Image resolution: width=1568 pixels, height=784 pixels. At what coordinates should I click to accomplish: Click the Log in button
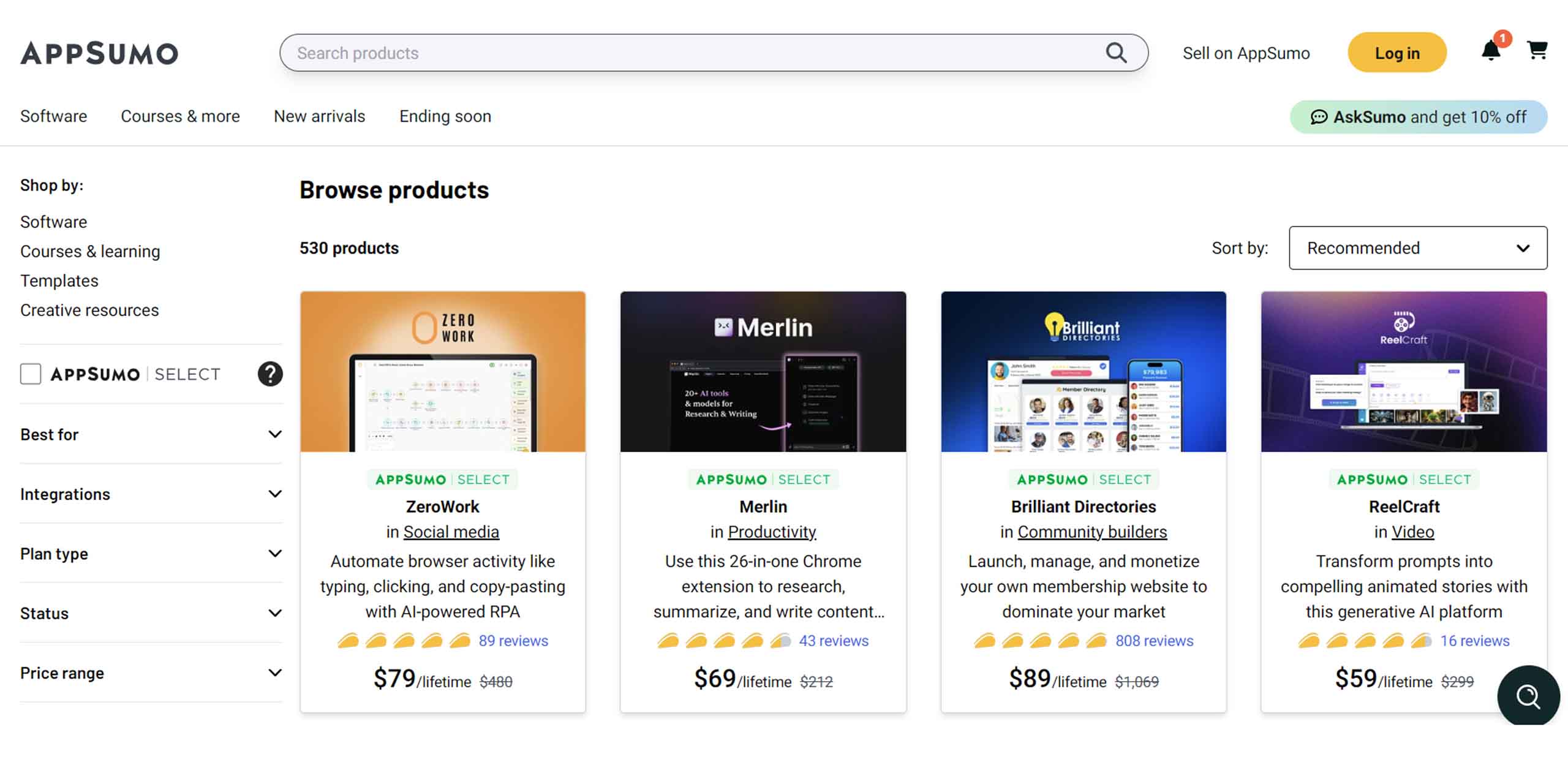pyautogui.click(x=1396, y=53)
